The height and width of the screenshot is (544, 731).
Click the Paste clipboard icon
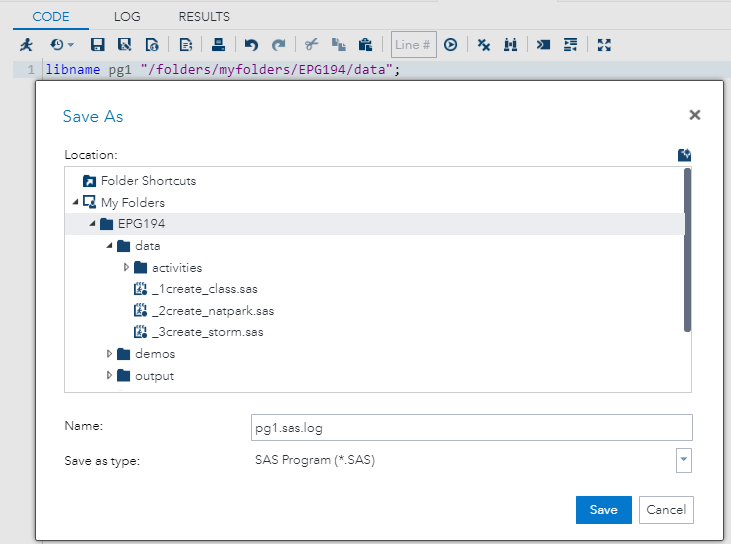pyautogui.click(x=365, y=44)
